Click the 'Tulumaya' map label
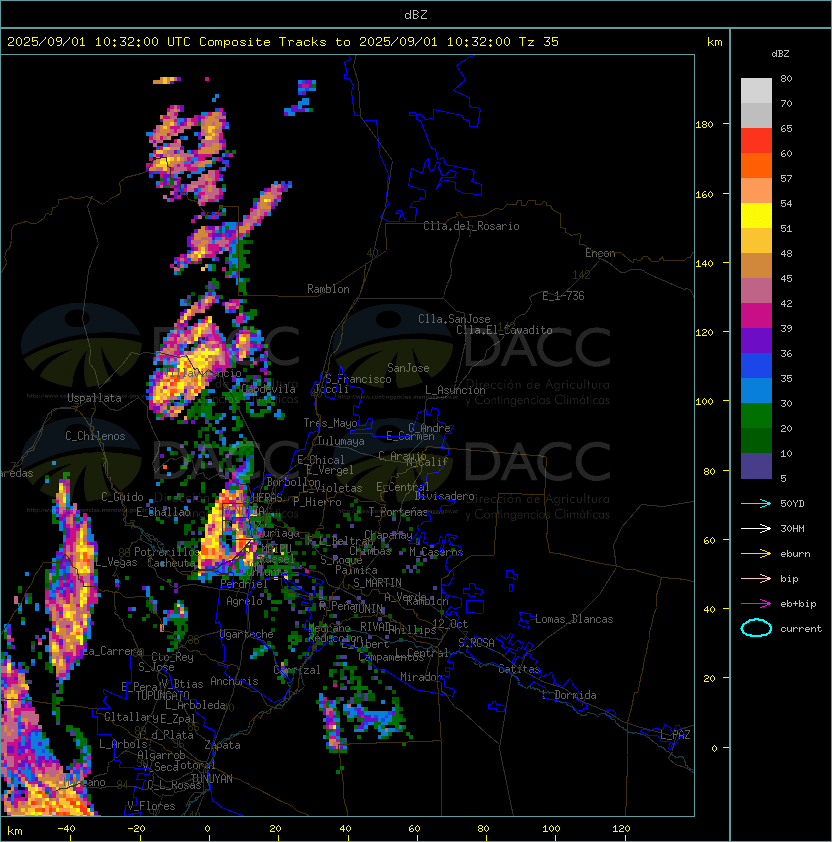Screen dimensions: 832x842 (x=341, y=441)
